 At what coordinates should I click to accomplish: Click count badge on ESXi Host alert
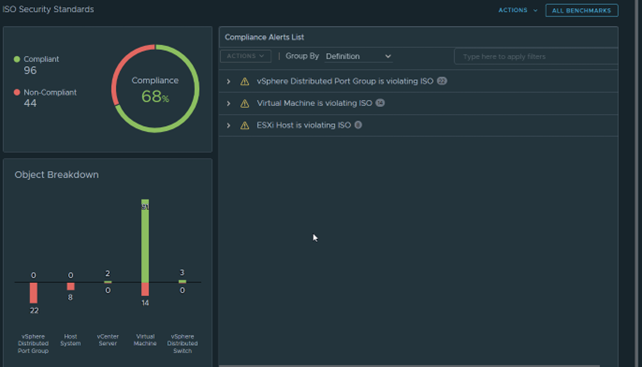tap(358, 125)
